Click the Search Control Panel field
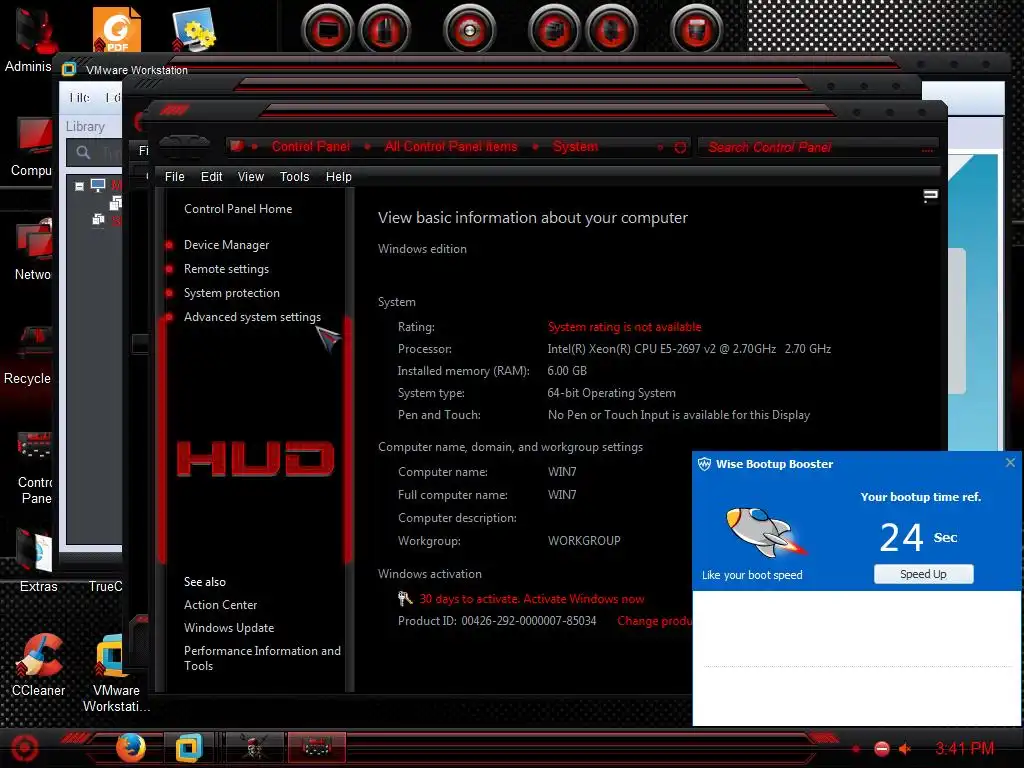This screenshot has height=768, width=1024. point(816,148)
